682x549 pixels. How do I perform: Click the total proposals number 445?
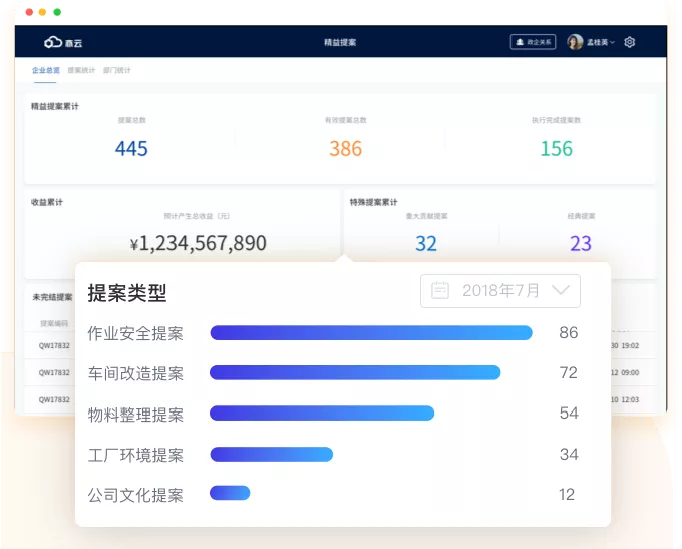point(131,149)
